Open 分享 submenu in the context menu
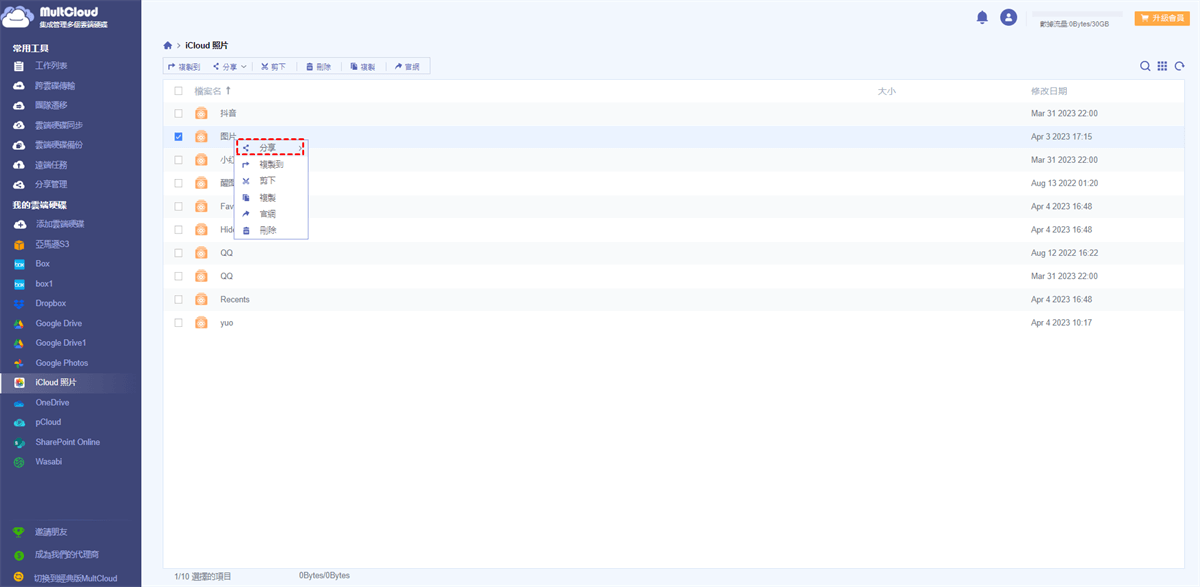 (270, 148)
